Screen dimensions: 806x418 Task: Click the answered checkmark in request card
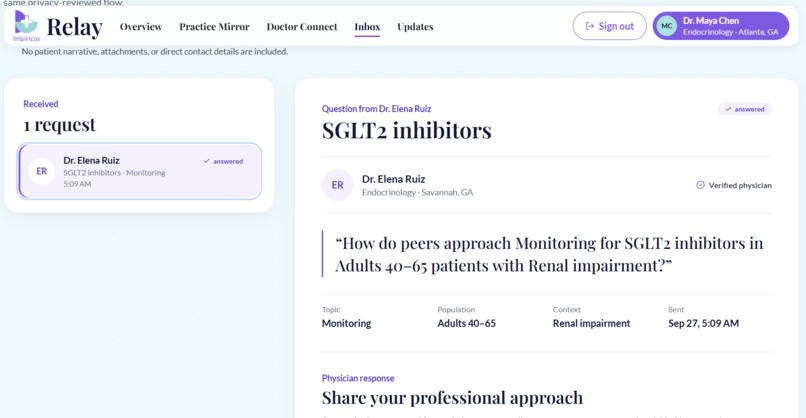pyautogui.click(x=206, y=161)
